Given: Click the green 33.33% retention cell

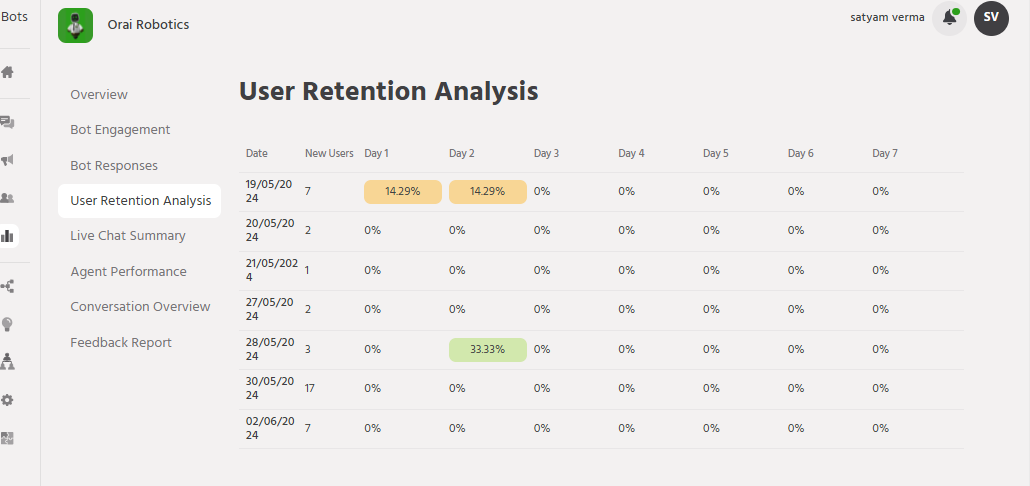Looking at the screenshot, I should click(x=487, y=349).
